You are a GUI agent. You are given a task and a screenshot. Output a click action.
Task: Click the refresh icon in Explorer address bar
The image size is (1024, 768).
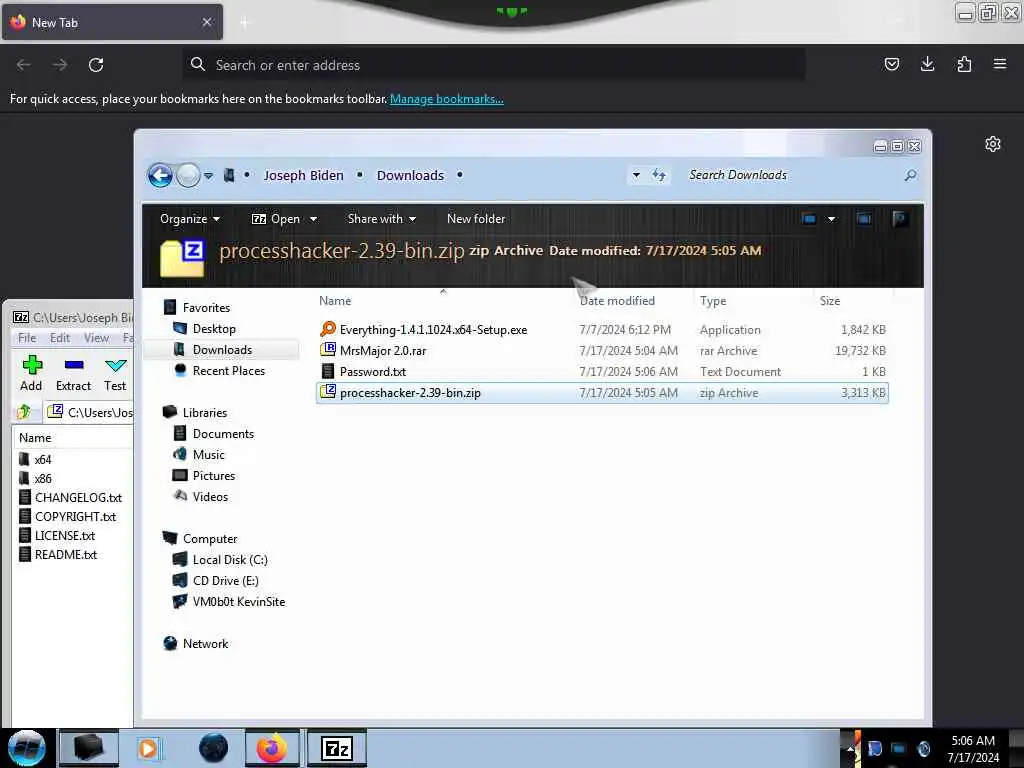click(658, 175)
